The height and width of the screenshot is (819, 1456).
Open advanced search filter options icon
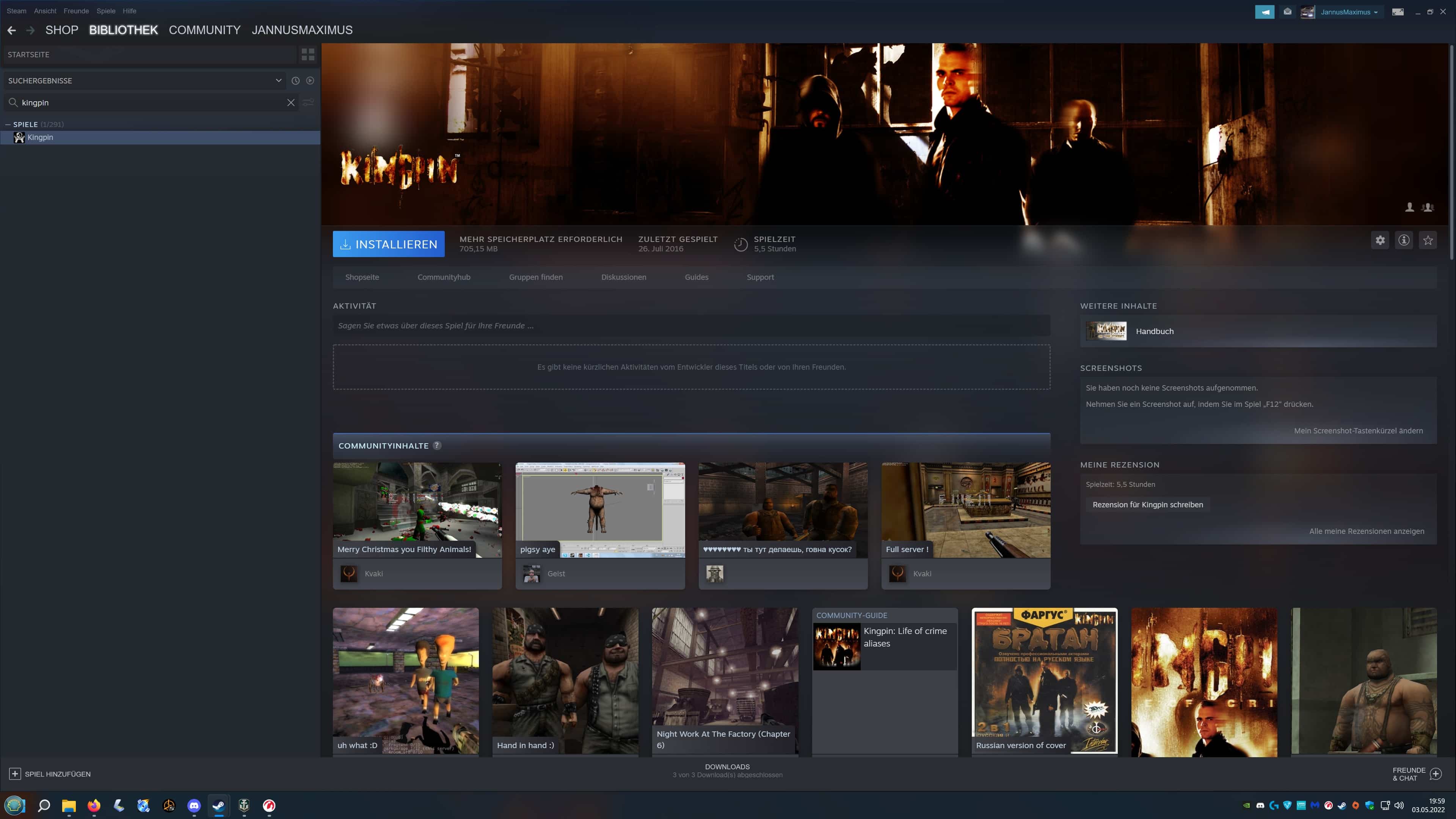[x=308, y=102]
